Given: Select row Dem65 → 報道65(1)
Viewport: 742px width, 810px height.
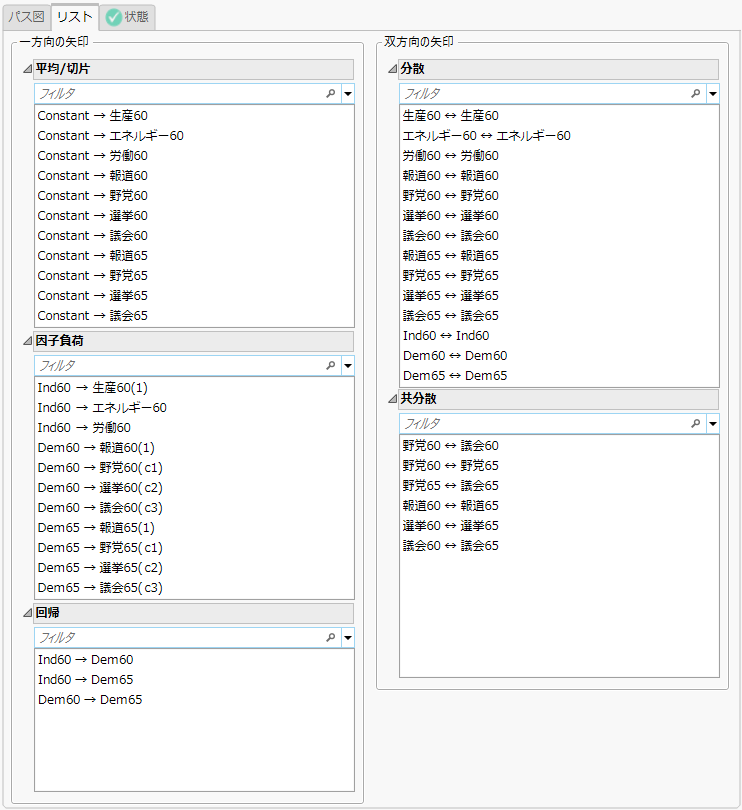Looking at the screenshot, I should pyautogui.click(x=194, y=528).
